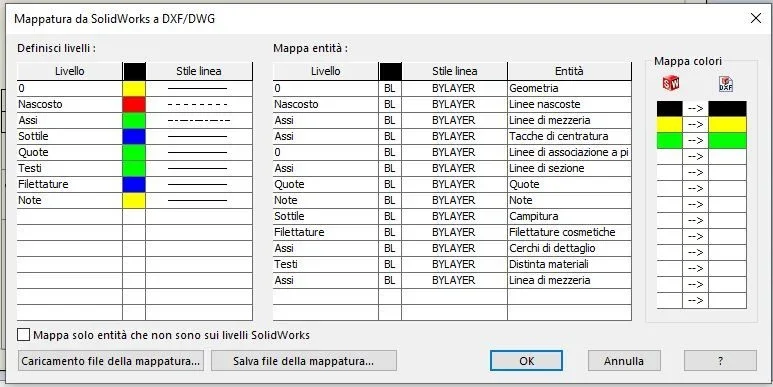Click the 'Nascosto' level name in Definisci livelli

pyautogui.click(x=40, y=105)
